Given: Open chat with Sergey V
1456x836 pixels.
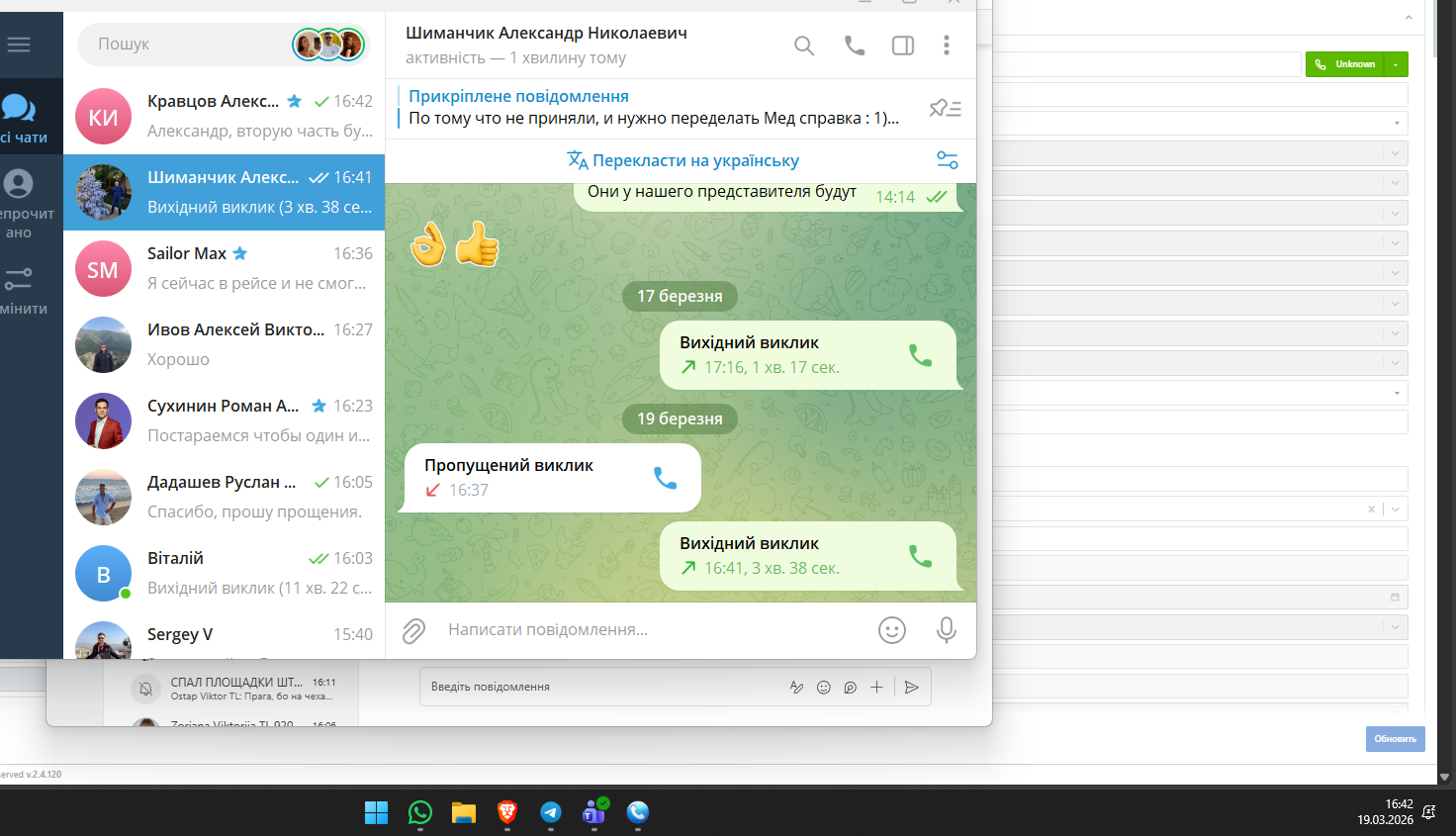Looking at the screenshot, I should [x=224, y=635].
